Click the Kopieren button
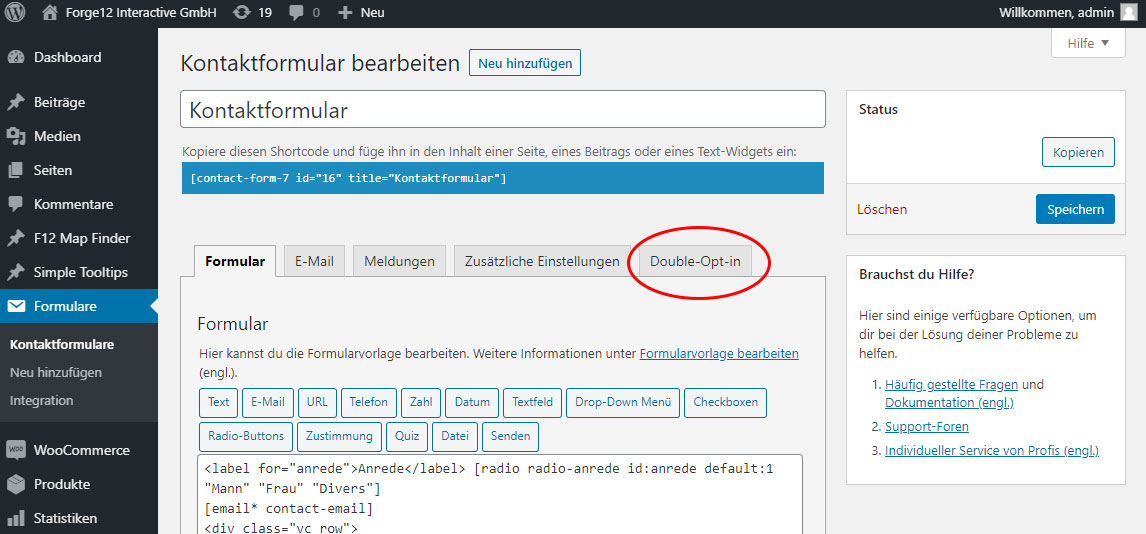 coord(1078,152)
